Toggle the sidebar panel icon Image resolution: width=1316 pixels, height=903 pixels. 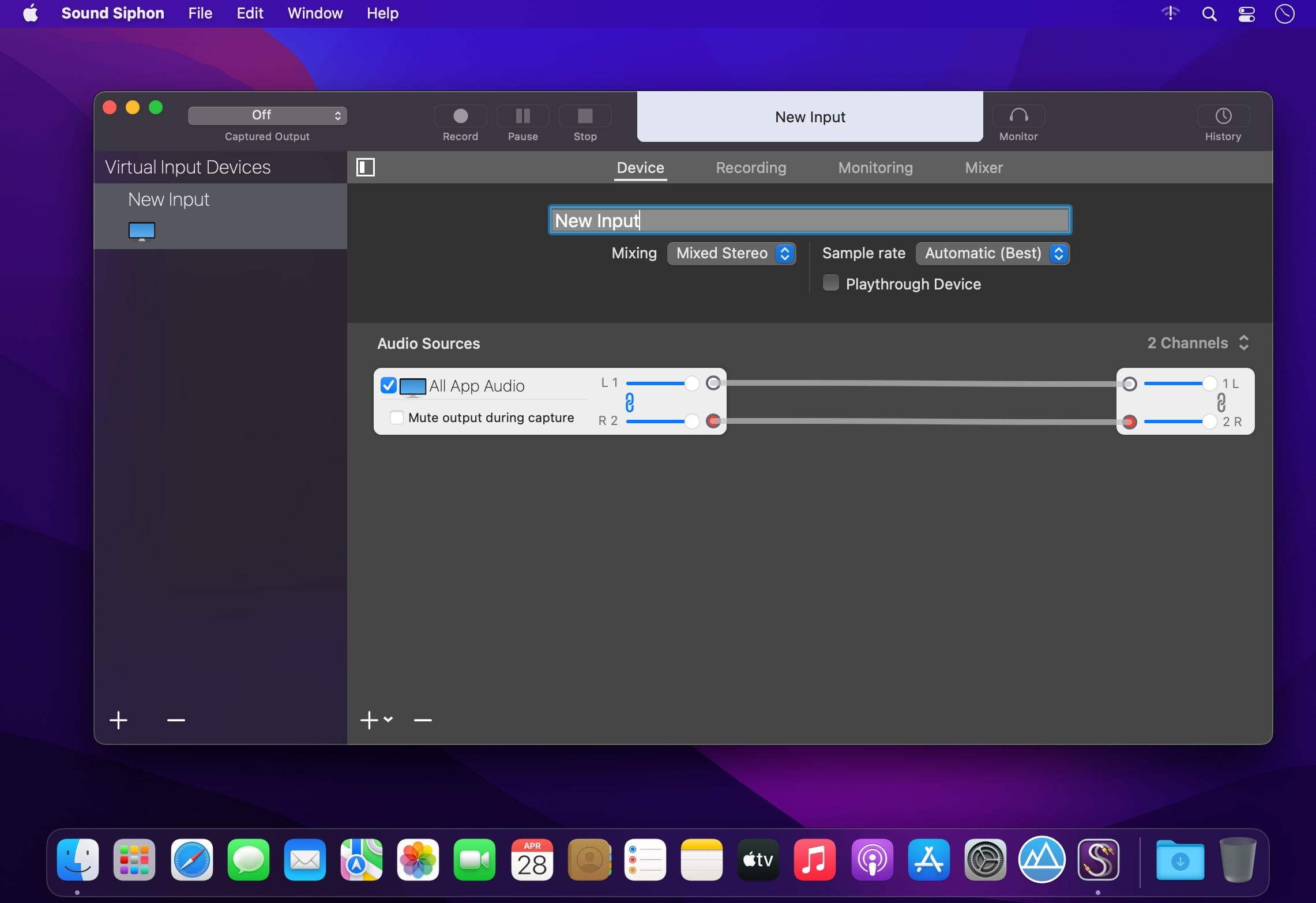(x=366, y=167)
